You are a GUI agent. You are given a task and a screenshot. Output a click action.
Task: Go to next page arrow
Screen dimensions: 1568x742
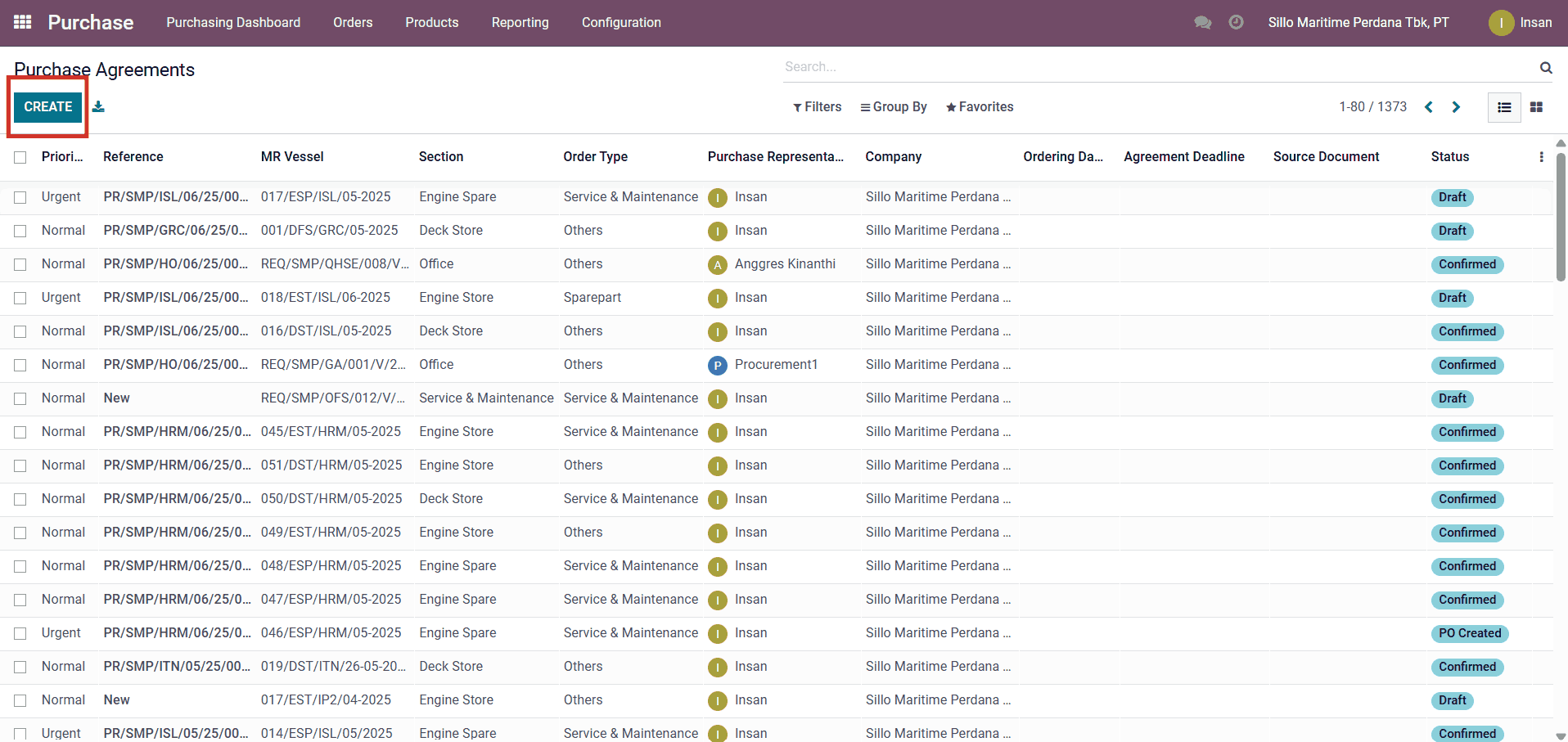pos(1456,107)
